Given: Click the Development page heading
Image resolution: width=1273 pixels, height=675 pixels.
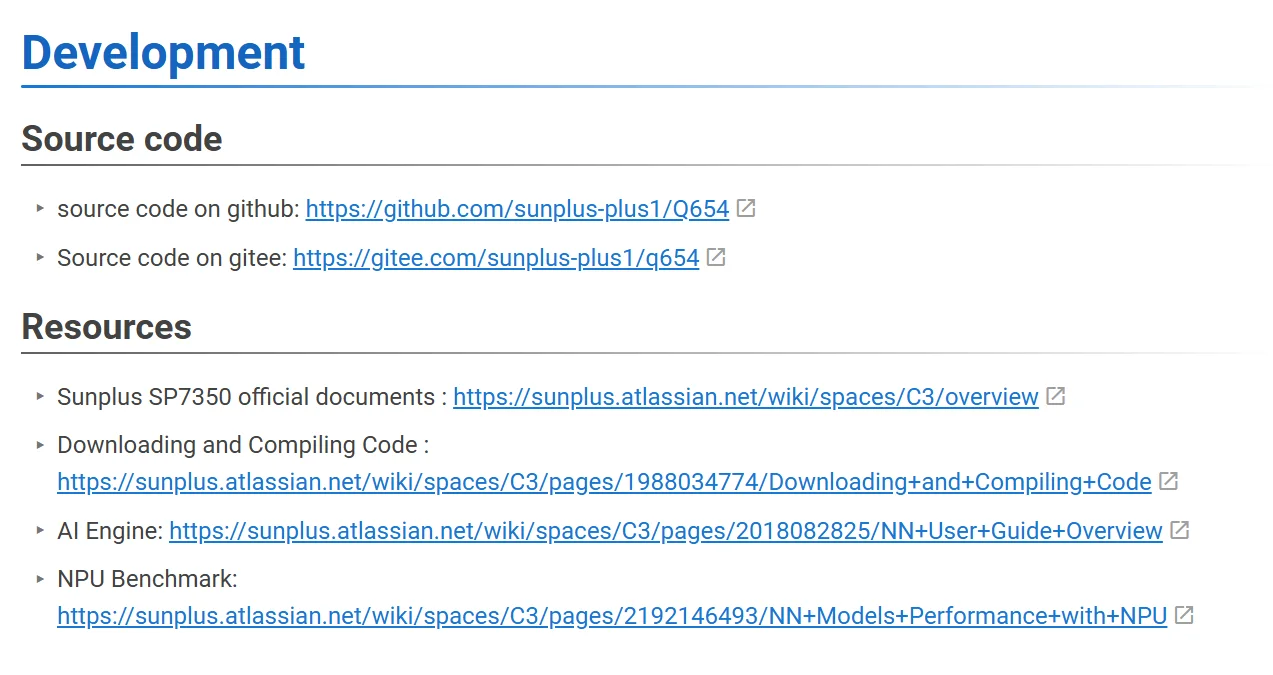Looking at the screenshot, I should click(163, 52).
